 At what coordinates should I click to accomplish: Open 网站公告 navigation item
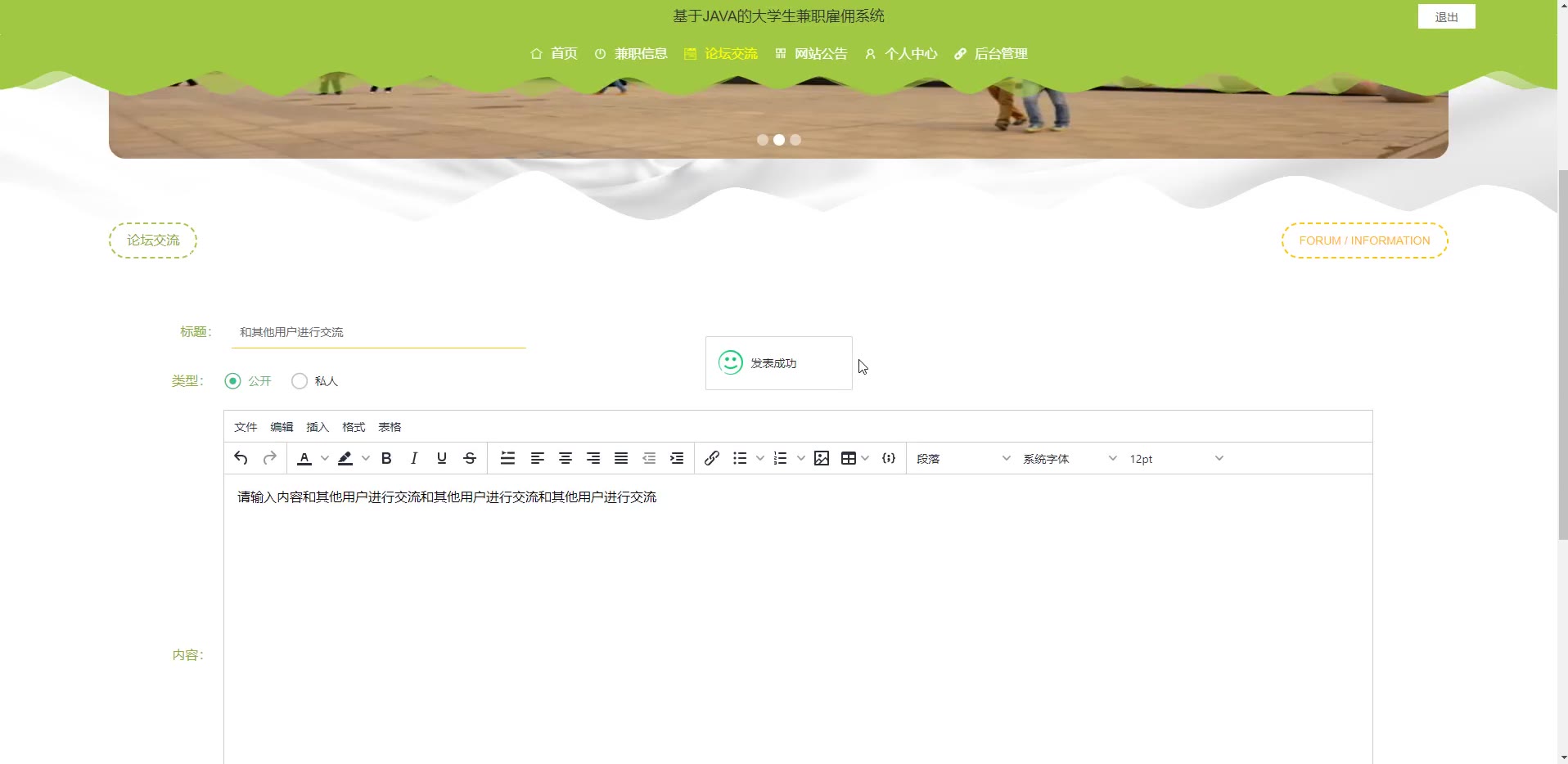811,54
